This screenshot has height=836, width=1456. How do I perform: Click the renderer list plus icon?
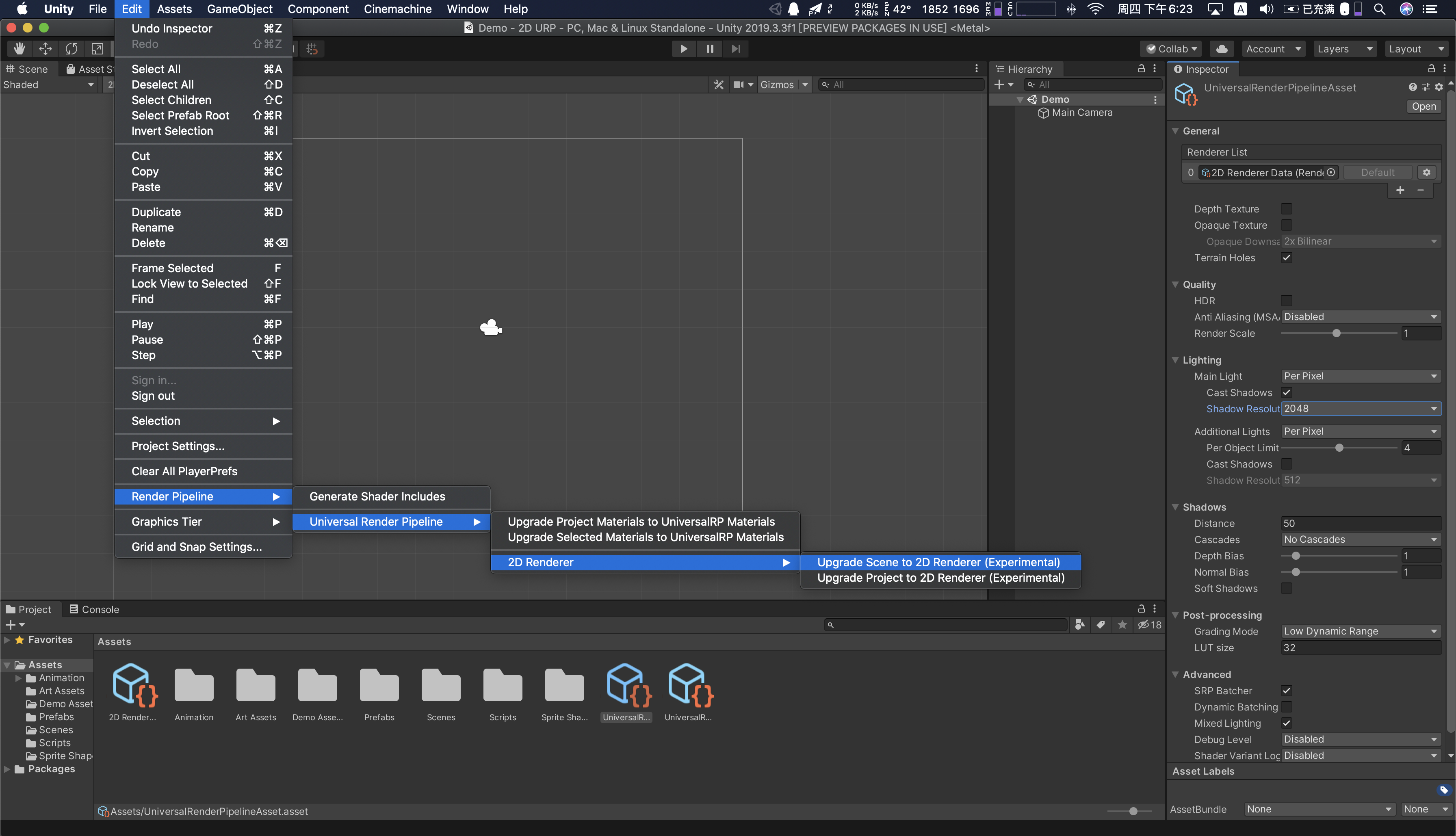(1400, 191)
